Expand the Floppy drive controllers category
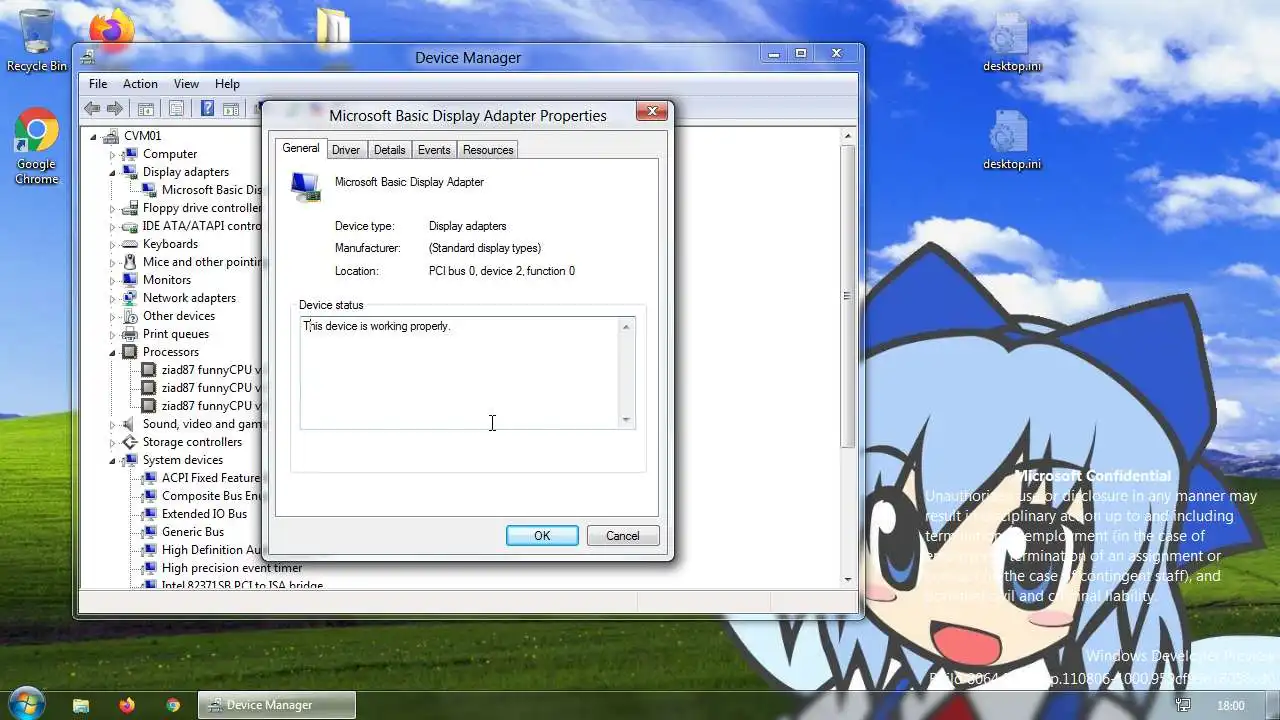The image size is (1280, 720). [x=113, y=208]
